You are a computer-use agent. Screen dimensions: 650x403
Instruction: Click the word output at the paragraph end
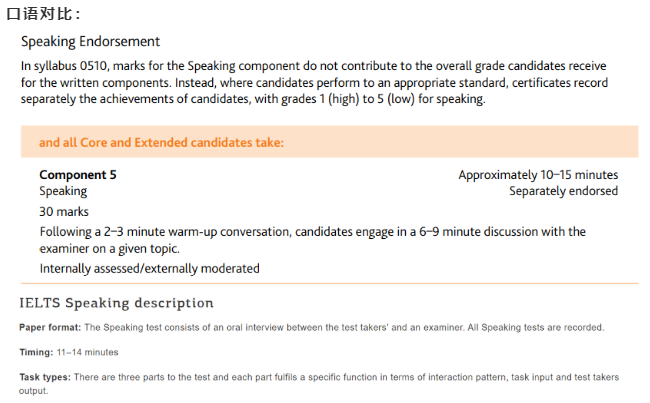pyautogui.click(x=33, y=391)
